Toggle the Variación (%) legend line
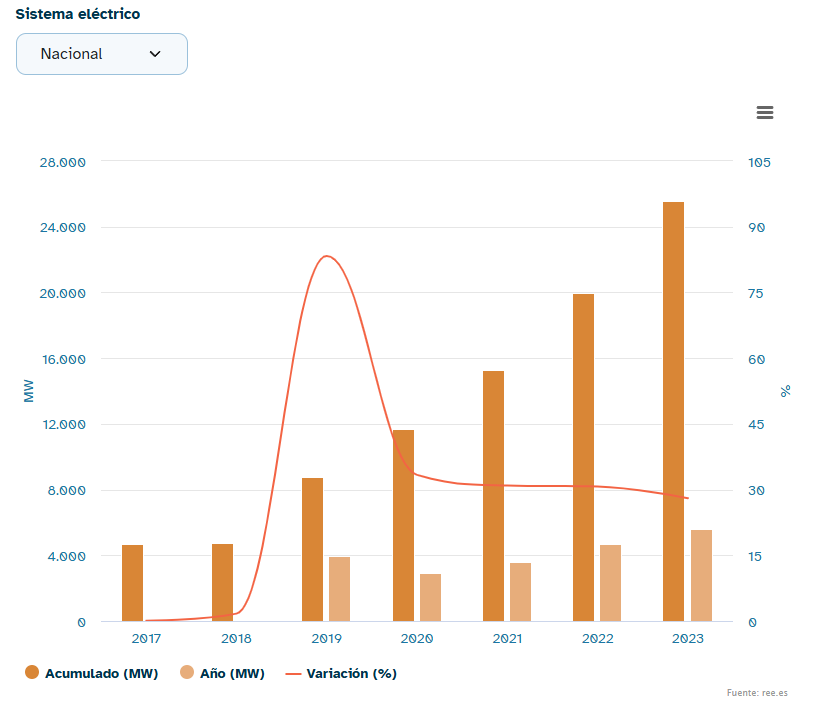This screenshot has width=815, height=712. click(x=341, y=673)
